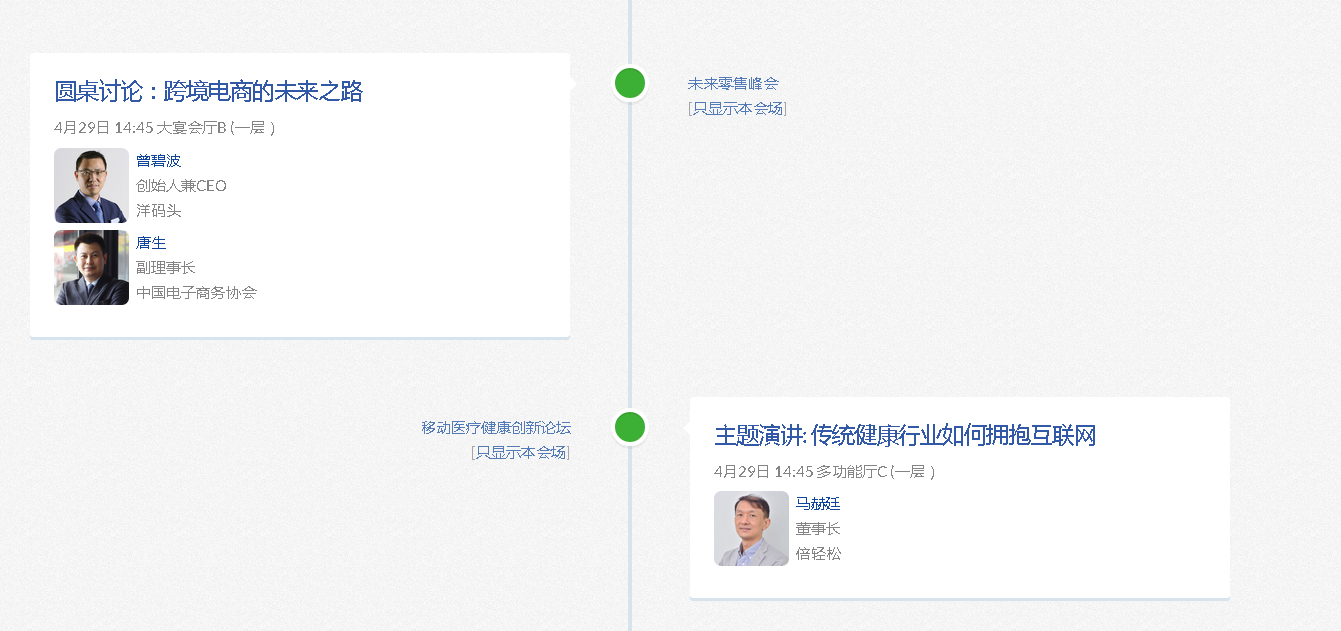Click the company name 倍轻松
The height and width of the screenshot is (631, 1341).
pyautogui.click(x=817, y=554)
